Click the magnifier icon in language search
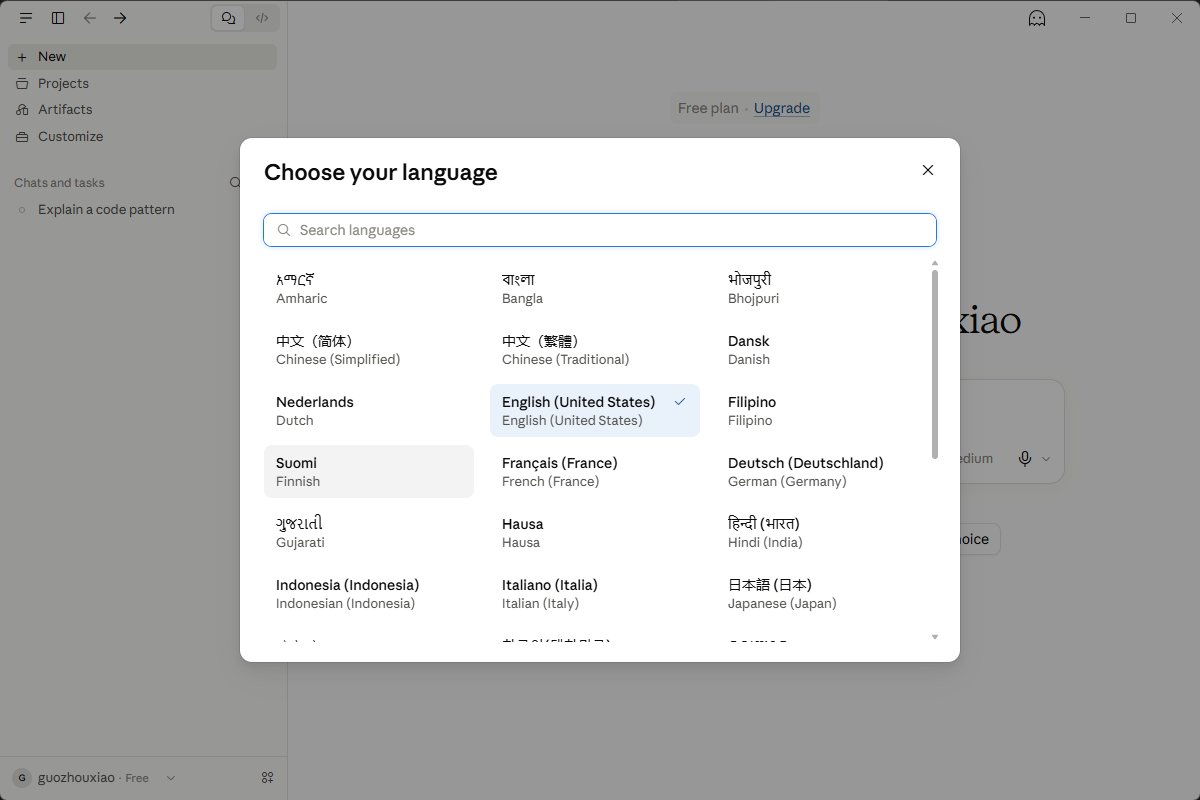The width and height of the screenshot is (1200, 800). pyautogui.click(x=285, y=230)
